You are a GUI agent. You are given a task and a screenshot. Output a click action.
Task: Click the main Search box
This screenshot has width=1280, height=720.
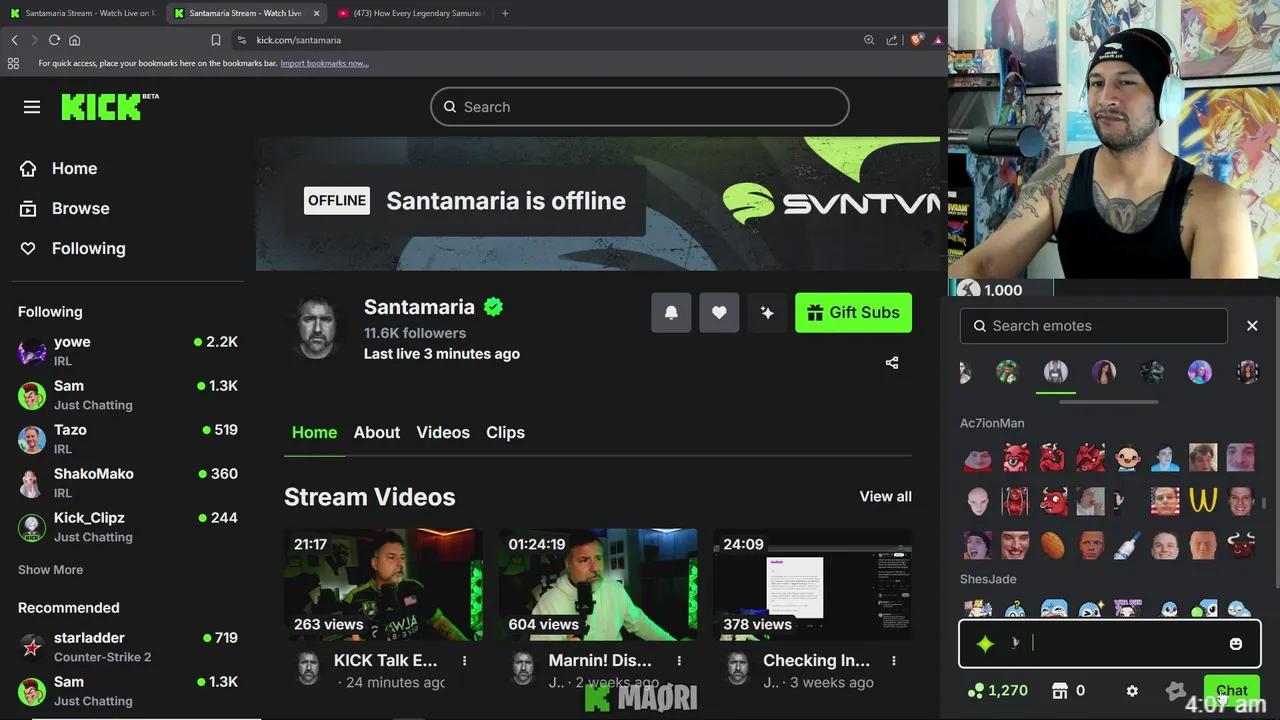point(640,107)
